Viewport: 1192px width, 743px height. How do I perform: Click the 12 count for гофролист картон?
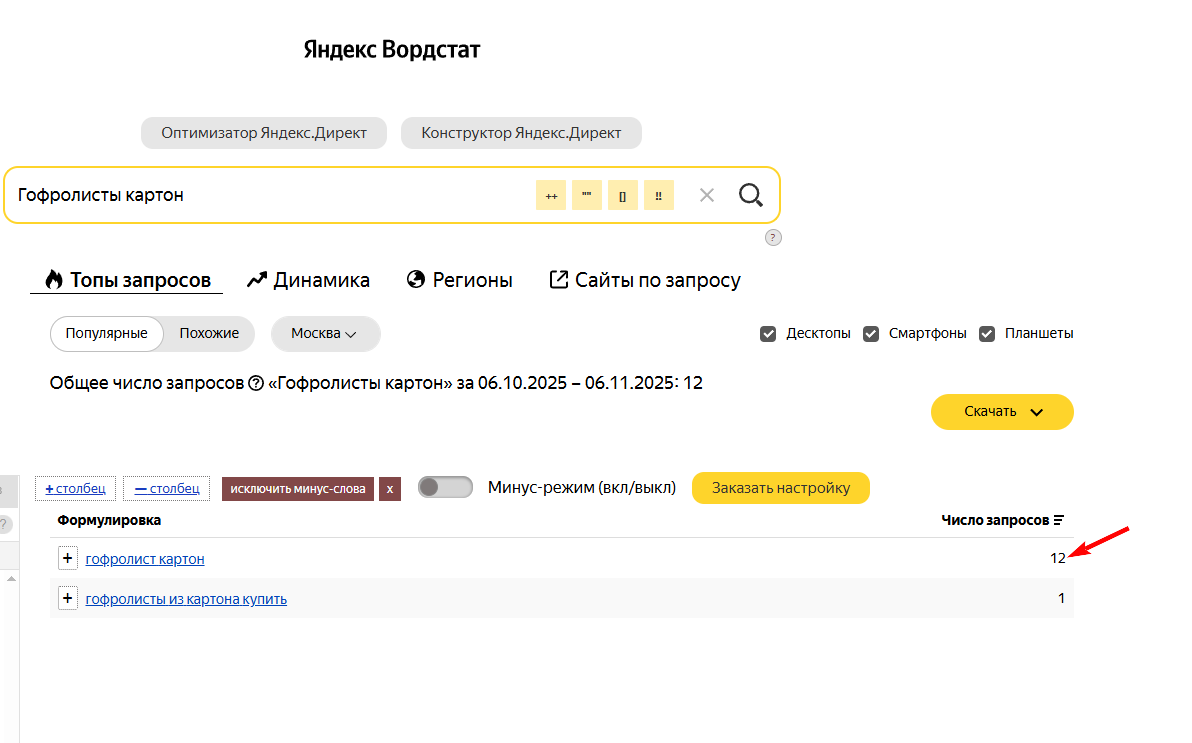(1057, 558)
